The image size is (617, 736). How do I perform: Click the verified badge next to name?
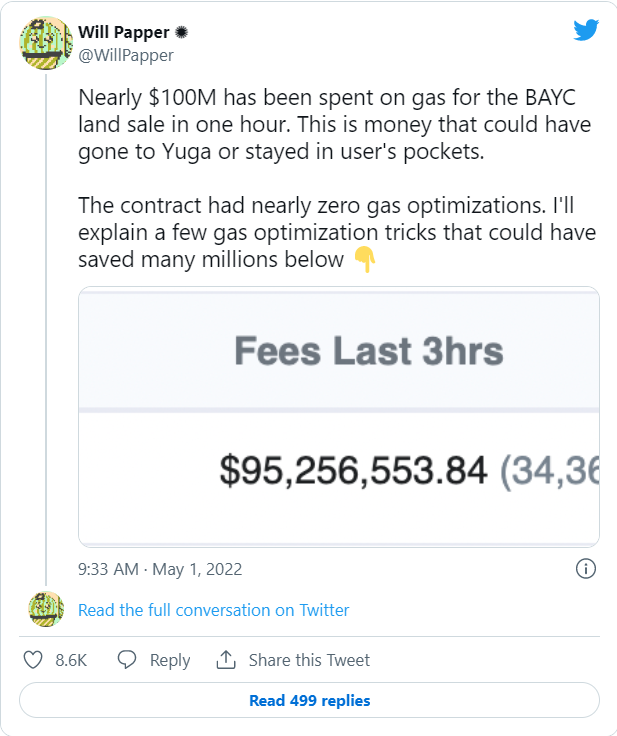point(181,33)
